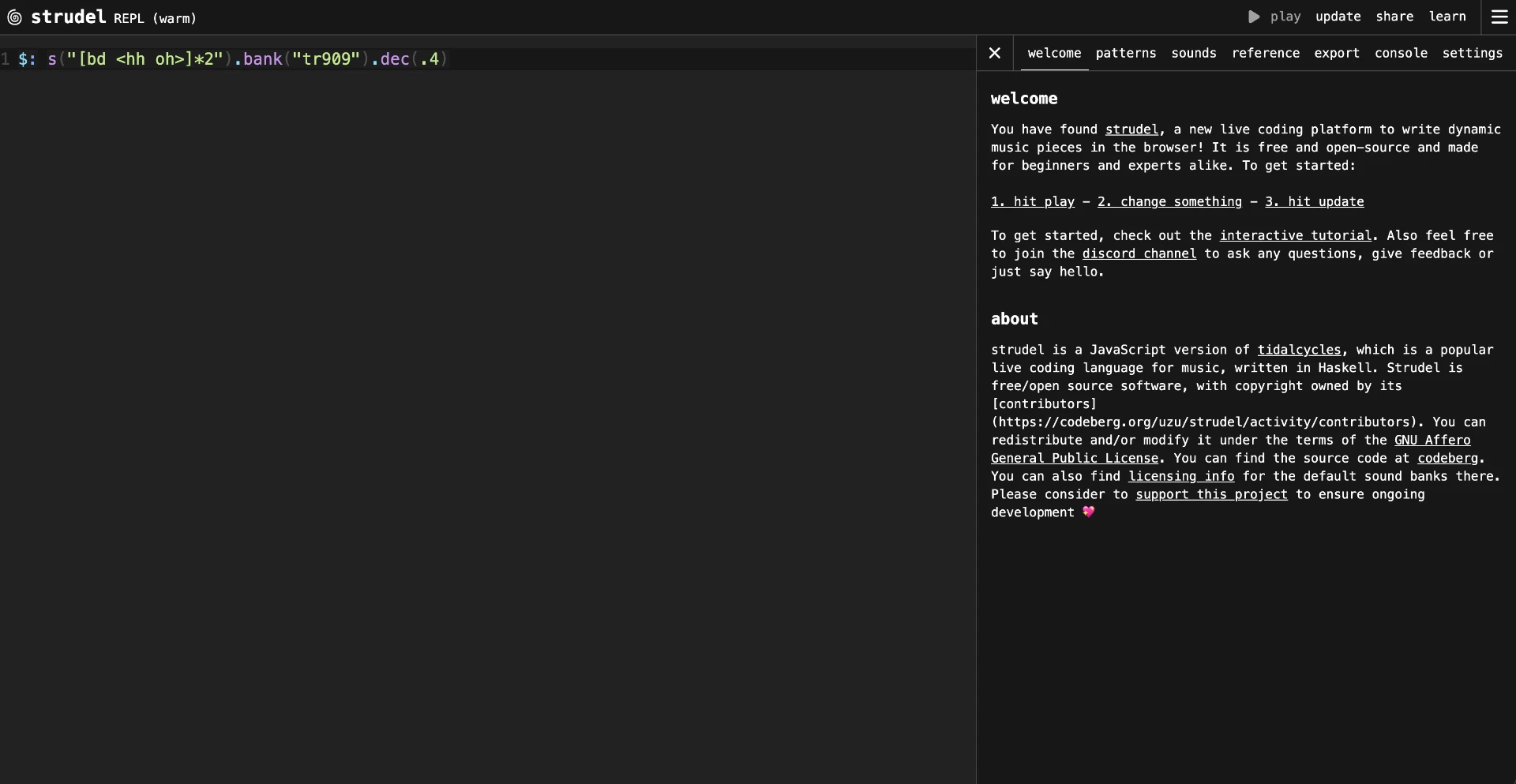Screen dimensions: 1516x784
Task: Click the '3. hit update' link
Action: click(1315, 202)
